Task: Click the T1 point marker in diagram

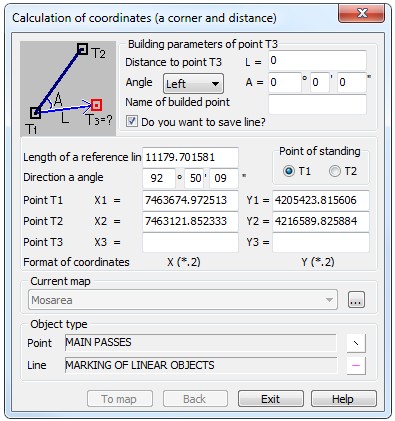Action: (x=35, y=113)
